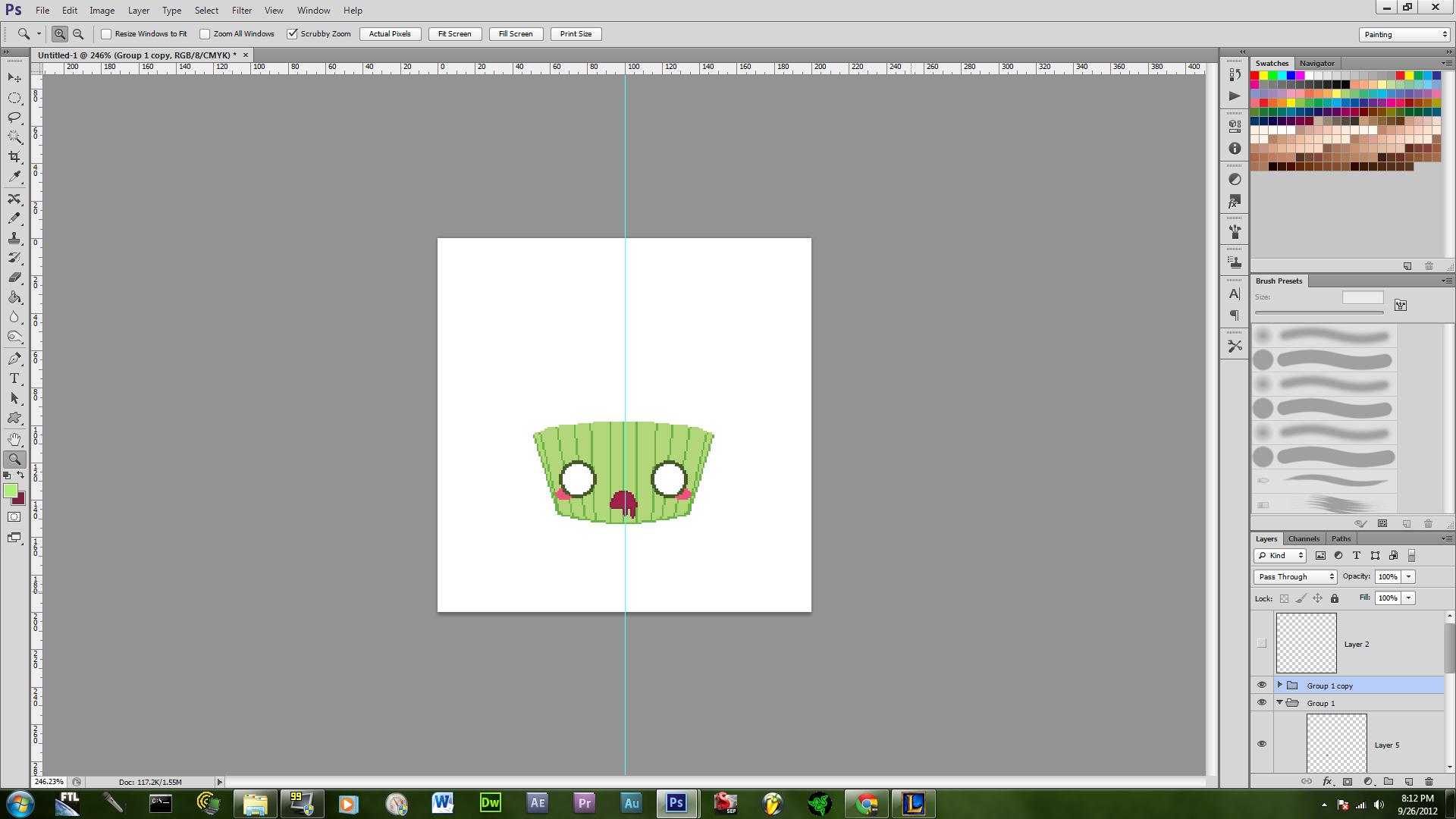This screenshot has width=1456, height=819.
Task: Expand the Group 1 copy folder
Action: (1280, 685)
